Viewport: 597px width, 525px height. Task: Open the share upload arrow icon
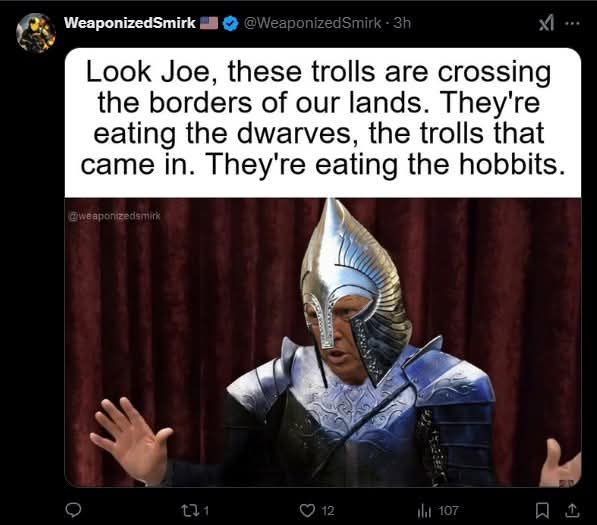point(571,511)
